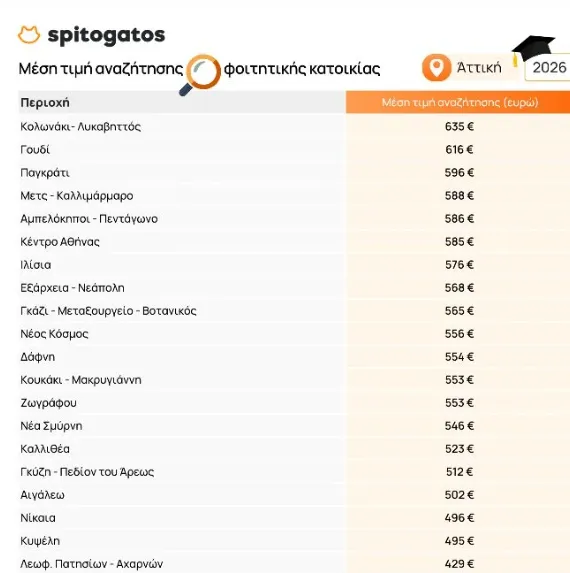Image resolution: width=570 pixels, height=573 pixels.
Task: Click the Αττική region label
Action: point(479,68)
